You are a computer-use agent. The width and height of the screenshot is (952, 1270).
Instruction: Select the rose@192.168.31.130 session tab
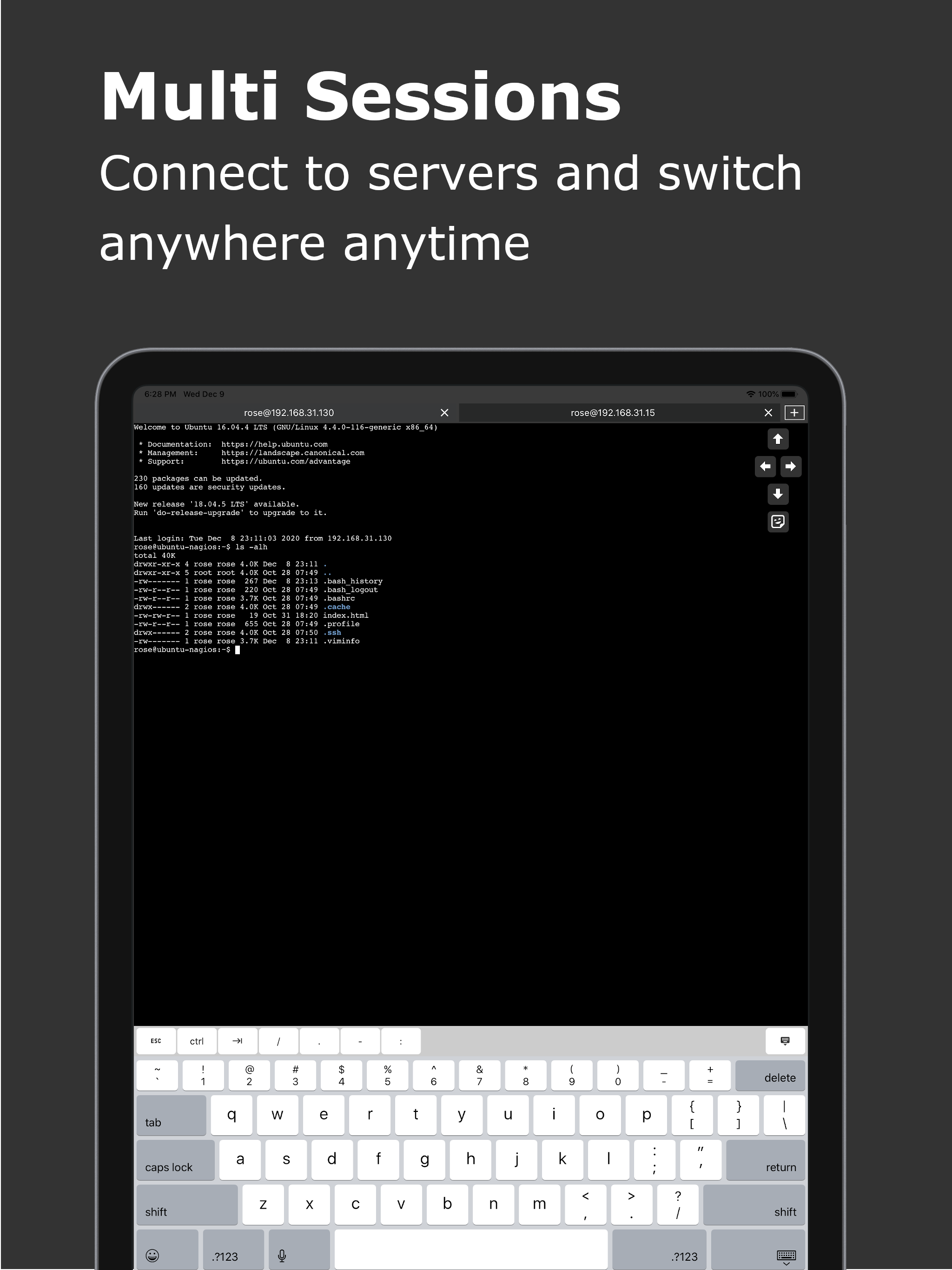point(288,413)
